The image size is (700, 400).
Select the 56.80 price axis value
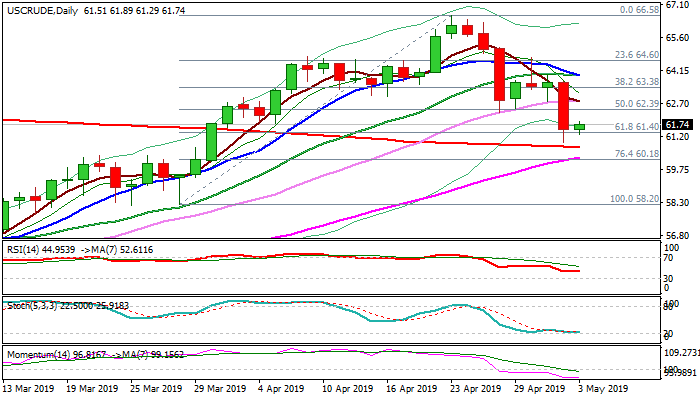tap(678, 236)
